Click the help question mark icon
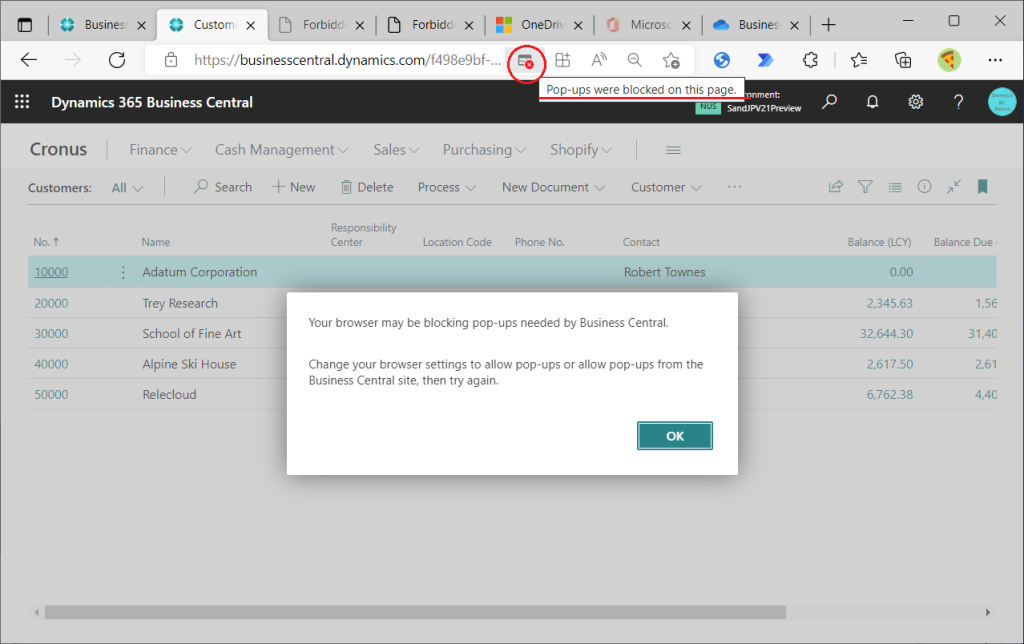 pos(958,102)
